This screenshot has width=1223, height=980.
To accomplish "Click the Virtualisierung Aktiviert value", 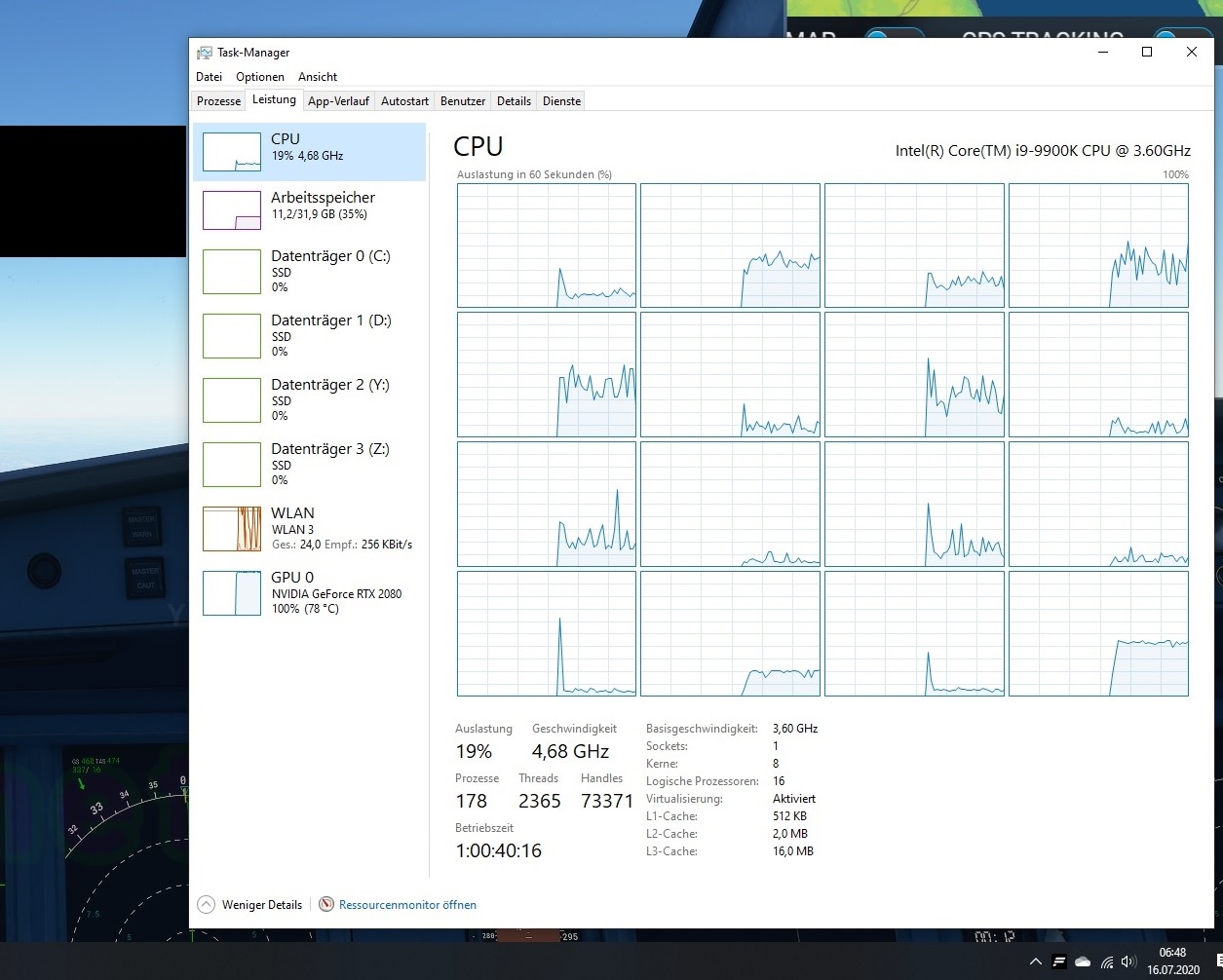I will (793, 799).
